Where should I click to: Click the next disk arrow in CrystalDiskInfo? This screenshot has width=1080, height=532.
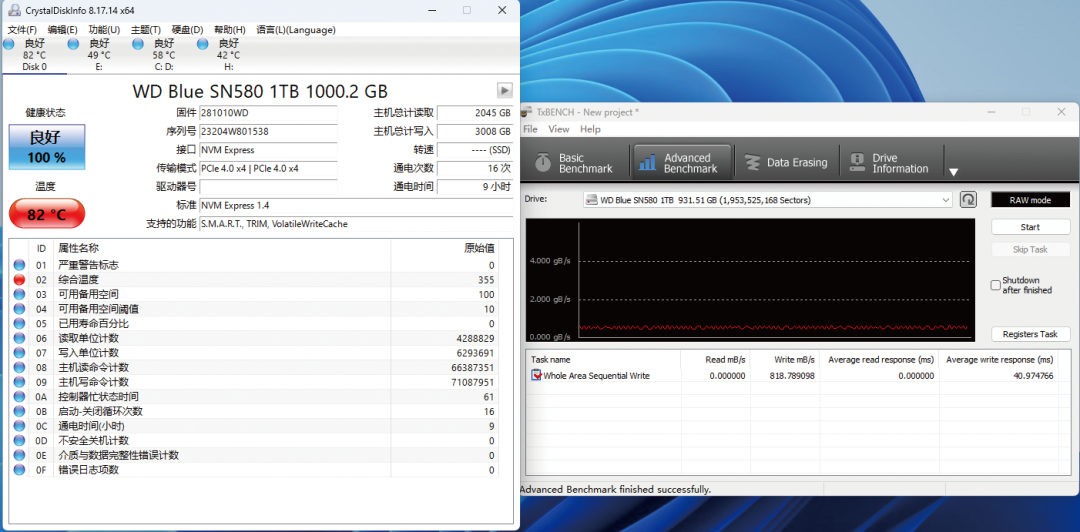click(505, 90)
